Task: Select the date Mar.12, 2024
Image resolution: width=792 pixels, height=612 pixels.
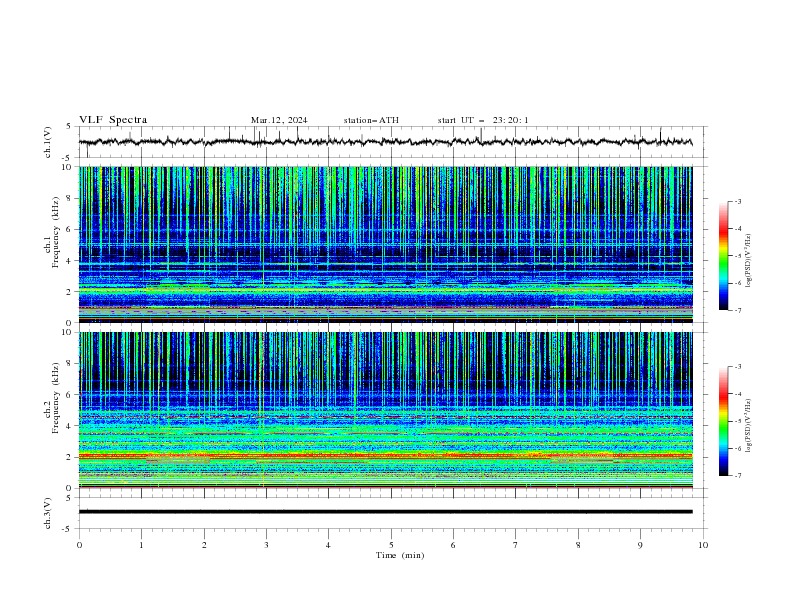Action: [279, 120]
